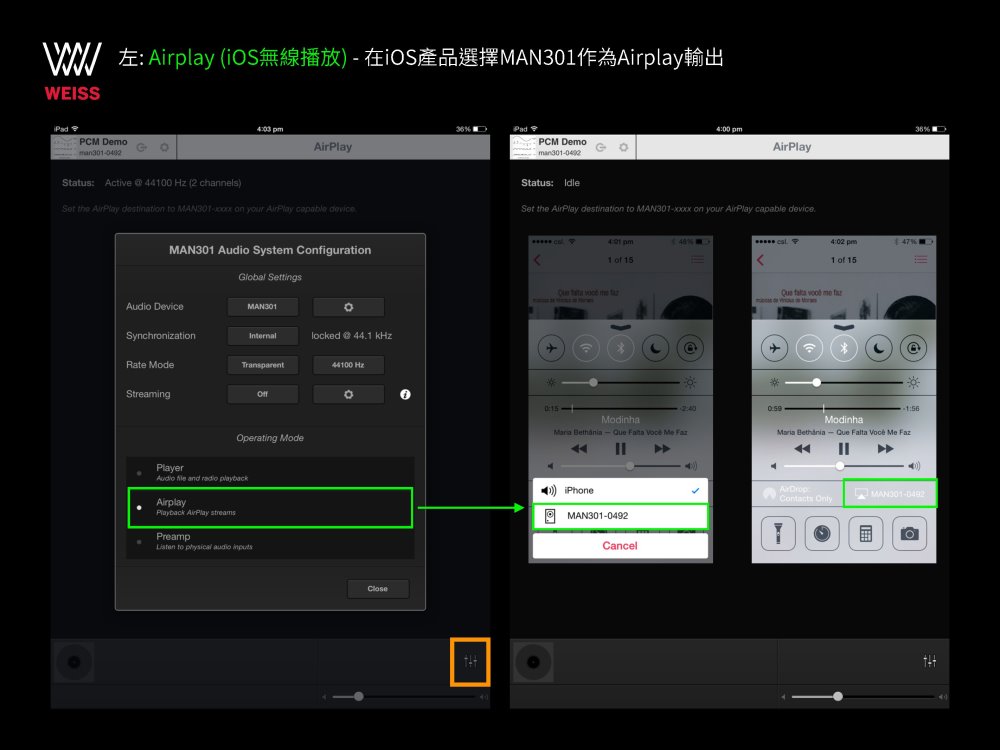Image resolution: width=1000 pixels, height=750 pixels.
Task: Click the gear icon in left iPad header
Action: pyautogui.click(x=165, y=147)
